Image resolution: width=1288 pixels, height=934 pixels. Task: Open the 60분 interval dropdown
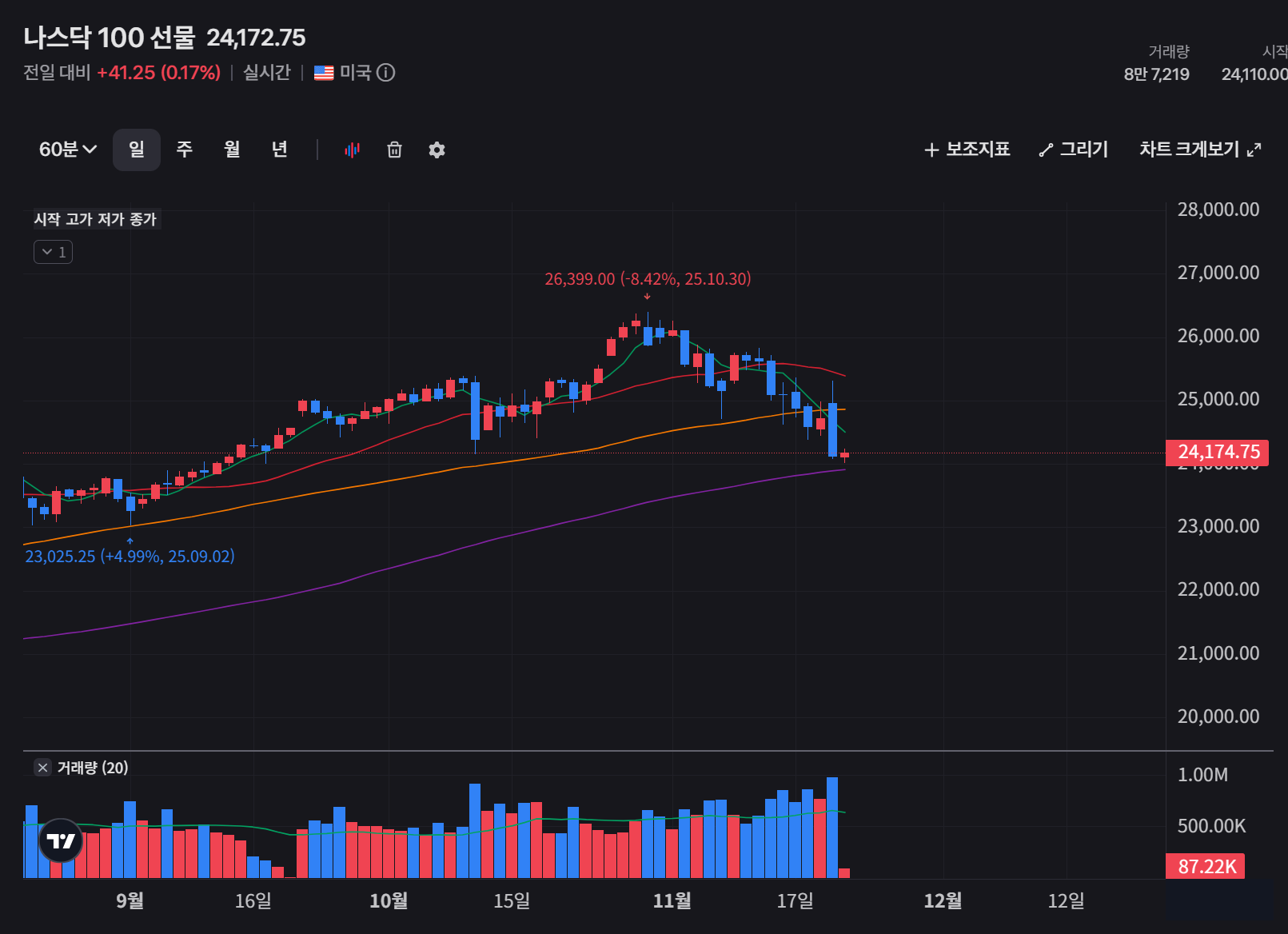[x=68, y=150]
